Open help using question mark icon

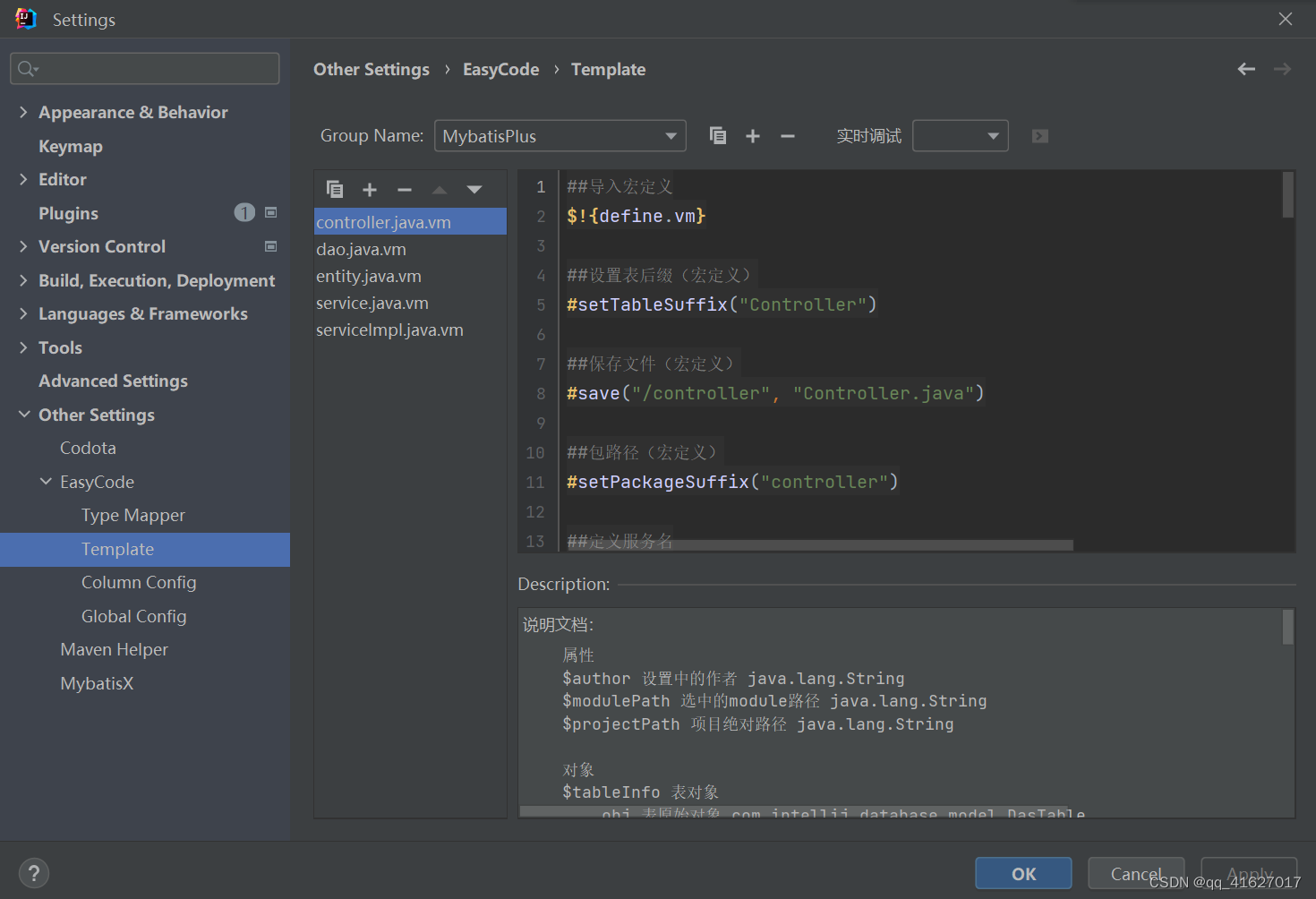click(34, 872)
